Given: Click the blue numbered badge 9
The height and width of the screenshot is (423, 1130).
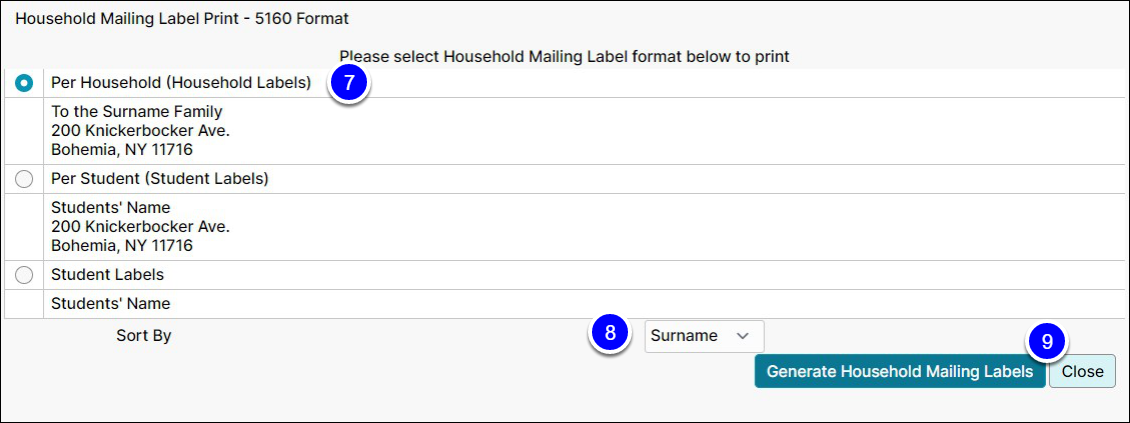Looking at the screenshot, I should (x=1048, y=343).
